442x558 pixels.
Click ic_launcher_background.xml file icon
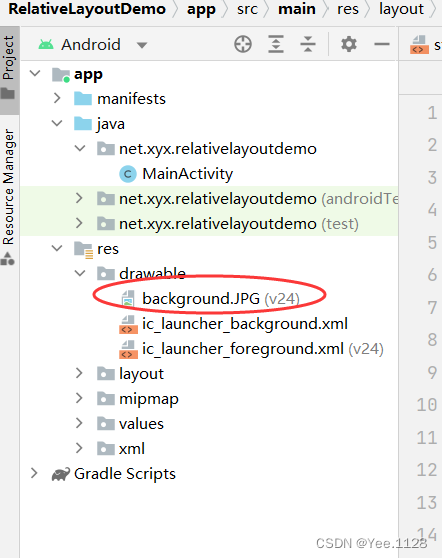128,324
